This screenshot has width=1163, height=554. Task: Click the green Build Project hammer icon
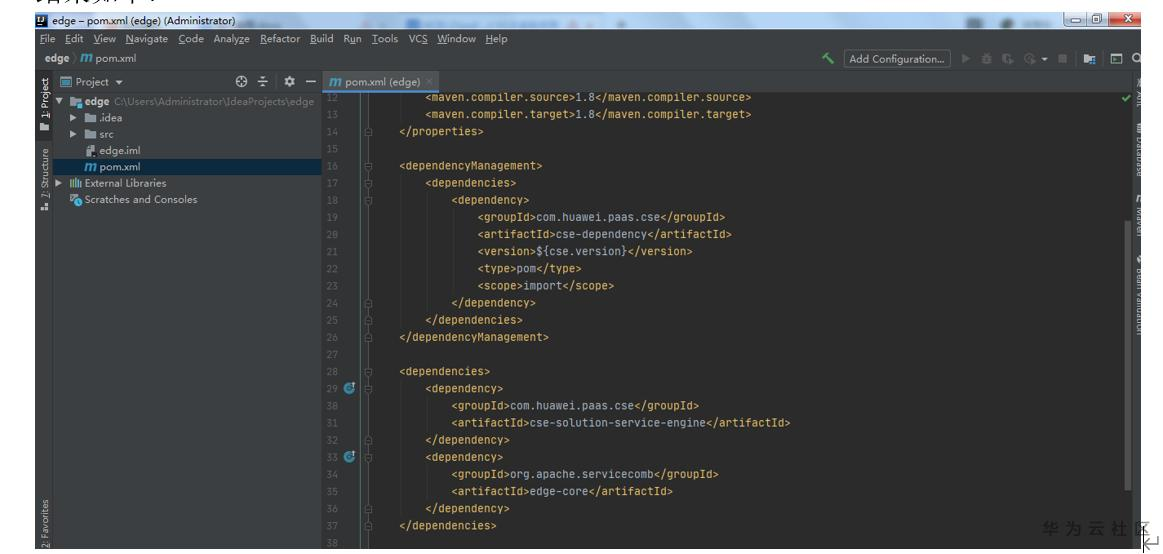[829, 59]
